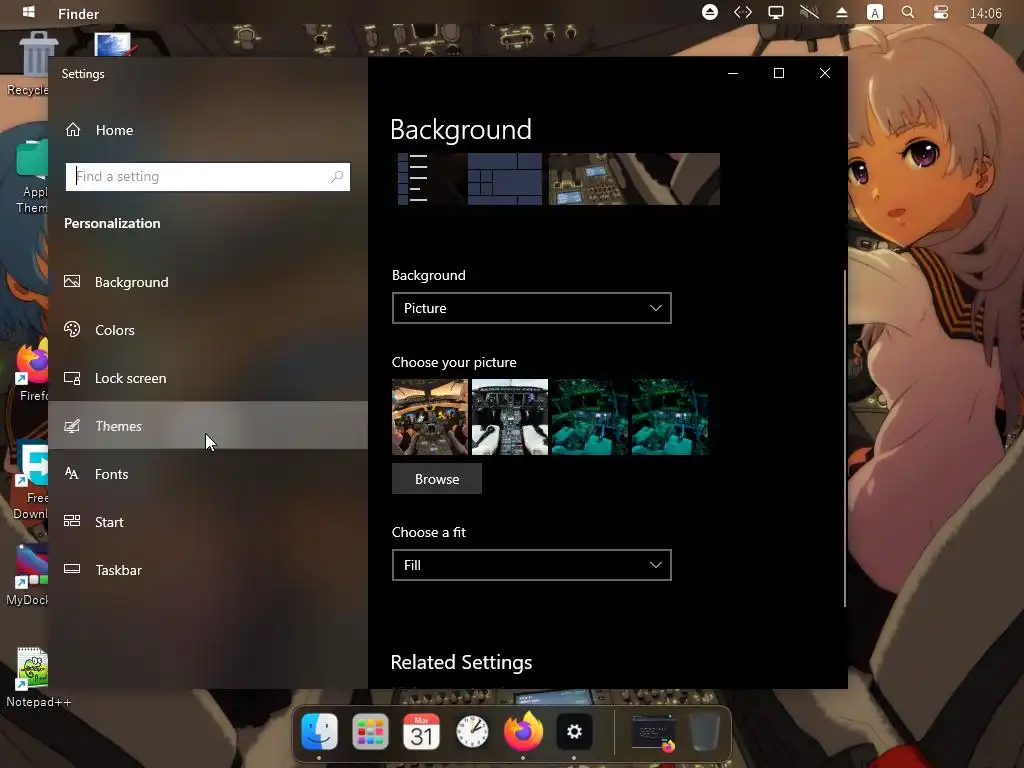
Task: Open Firefox from the dock
Action: click(523, 732)
